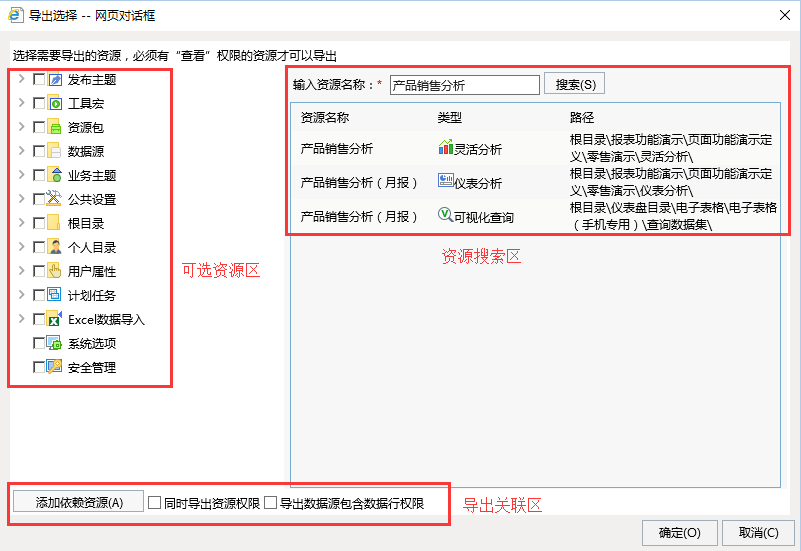This screenshot has width=801, height=551.
Task: Close the 导出选择 dialog window
Action: click(x=785, y=15)
